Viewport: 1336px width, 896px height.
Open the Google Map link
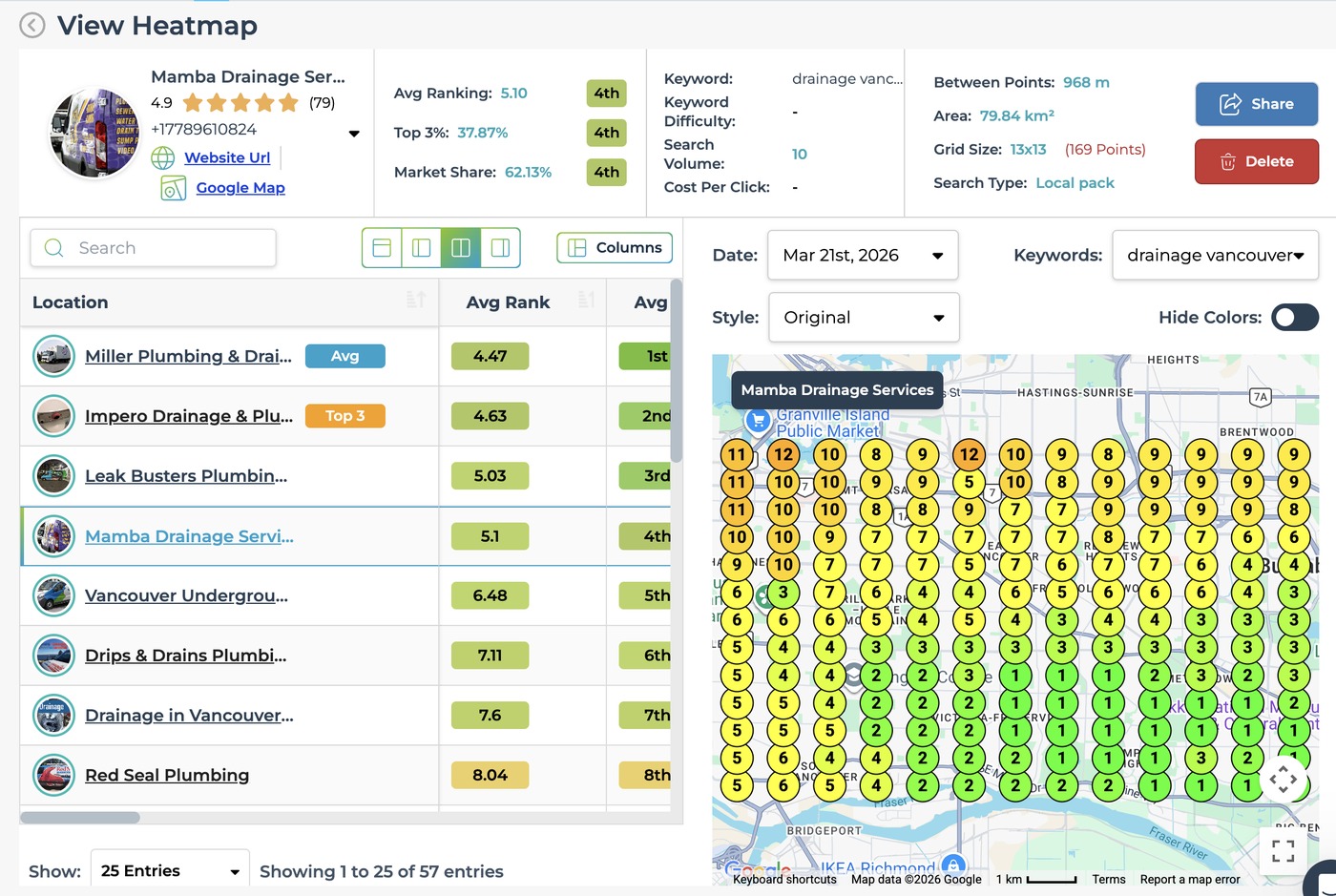point(240,188)
